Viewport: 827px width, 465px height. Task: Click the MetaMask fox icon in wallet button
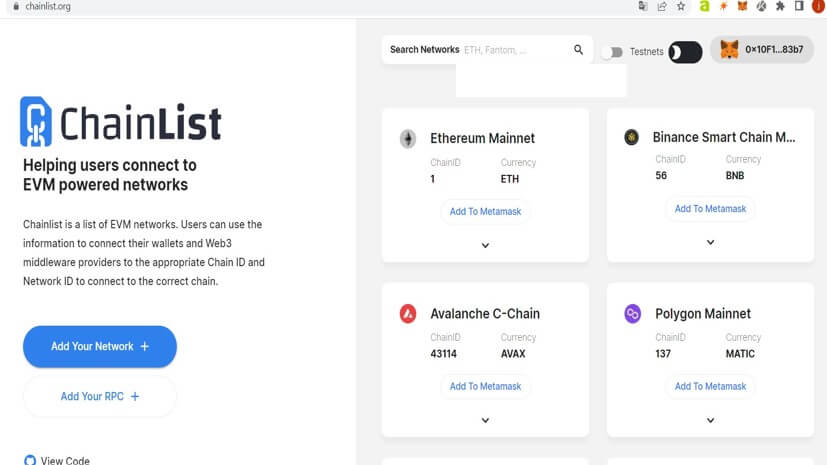(x=729, y=50)
